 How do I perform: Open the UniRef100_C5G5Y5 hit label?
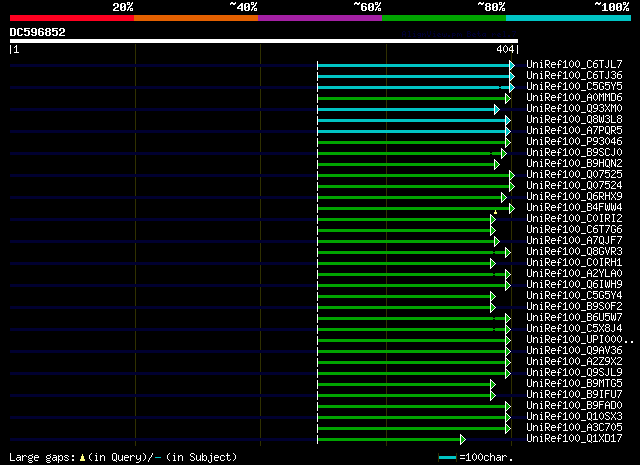pyautogui.click(x=574, y=87)
